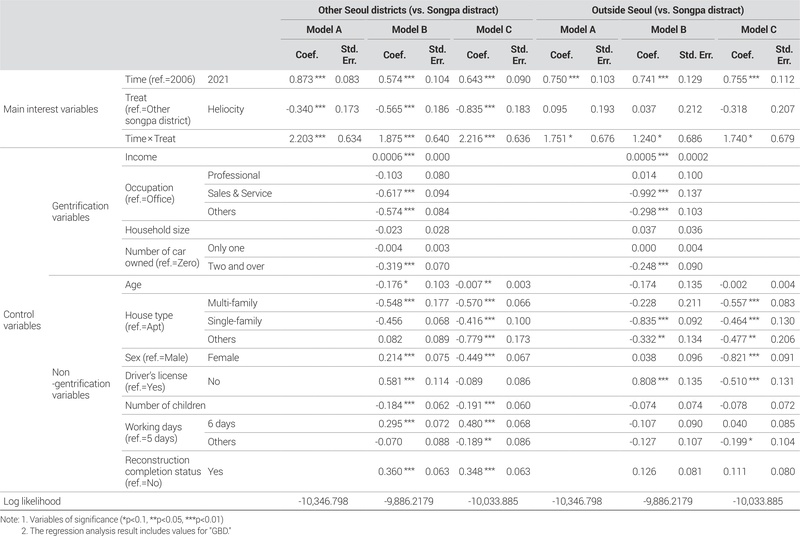Click the "Reconstruction completion status" row label

click(160, 468)
